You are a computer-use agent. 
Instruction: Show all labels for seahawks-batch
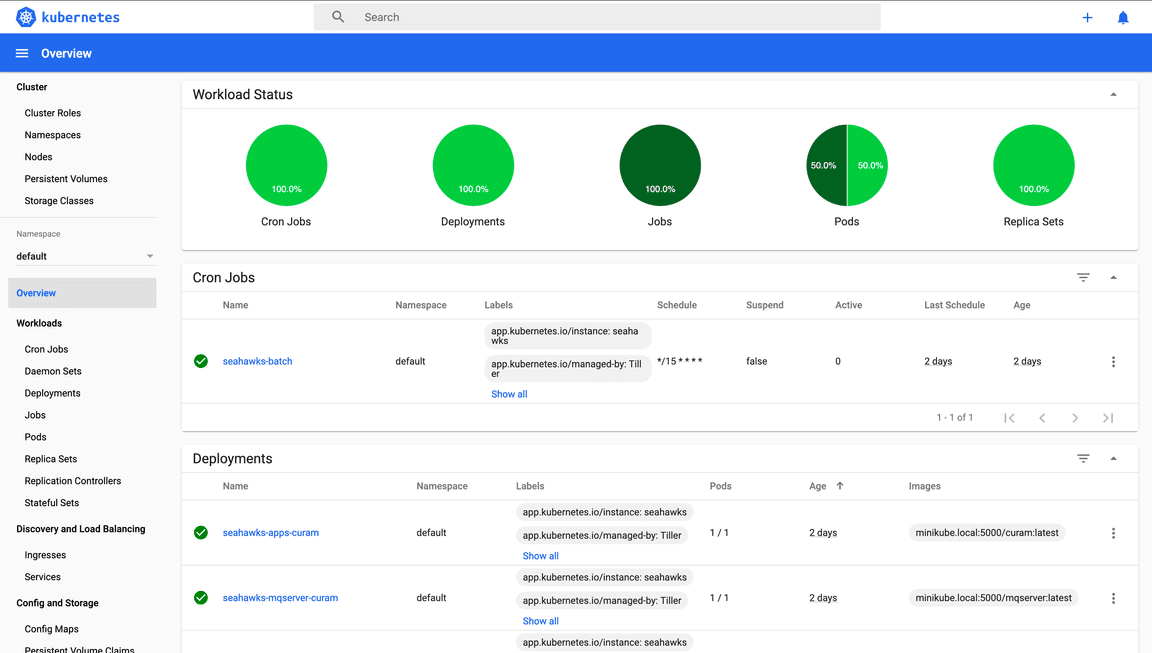509,394
